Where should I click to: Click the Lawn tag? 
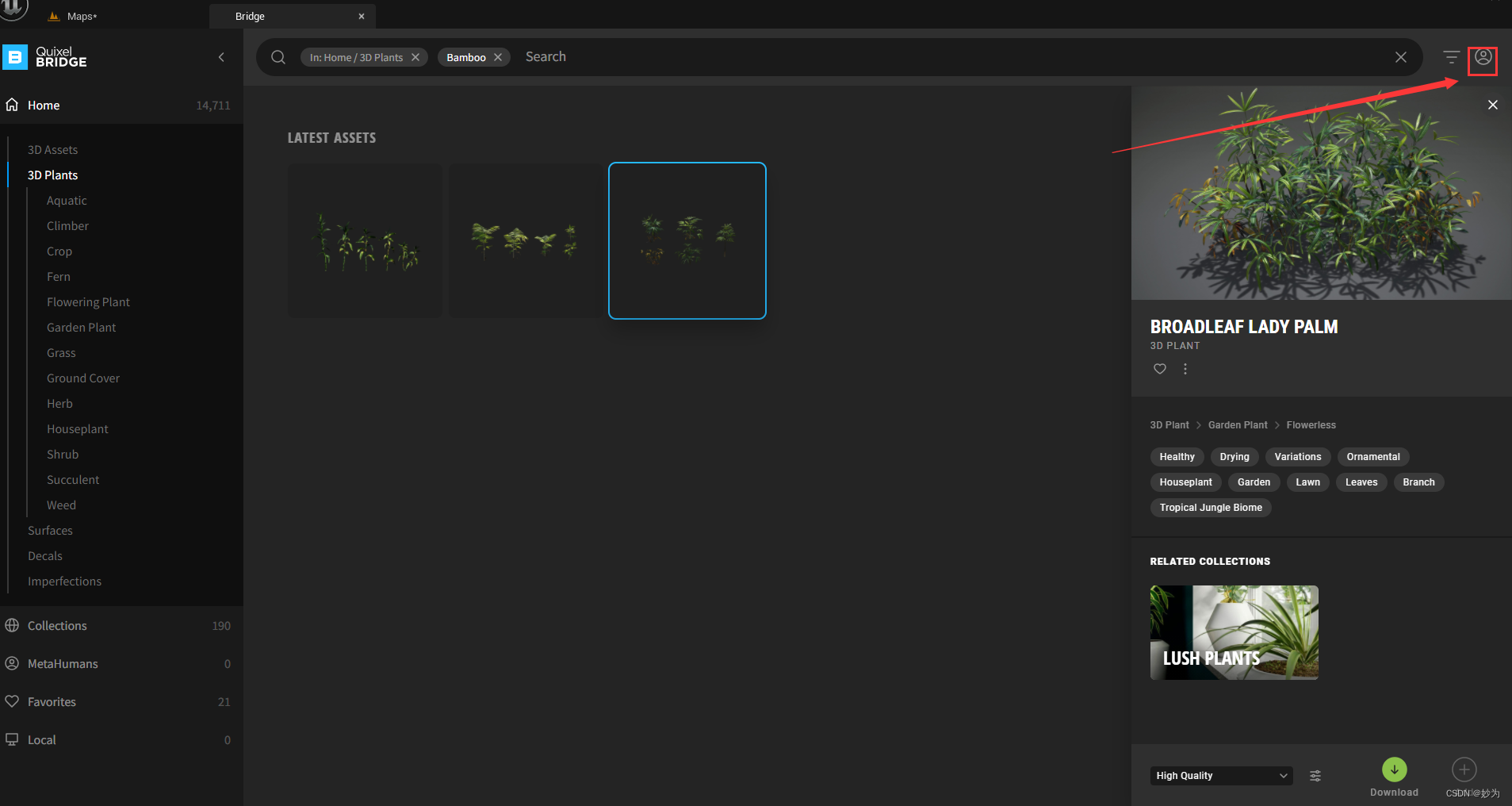(1308, 482)
